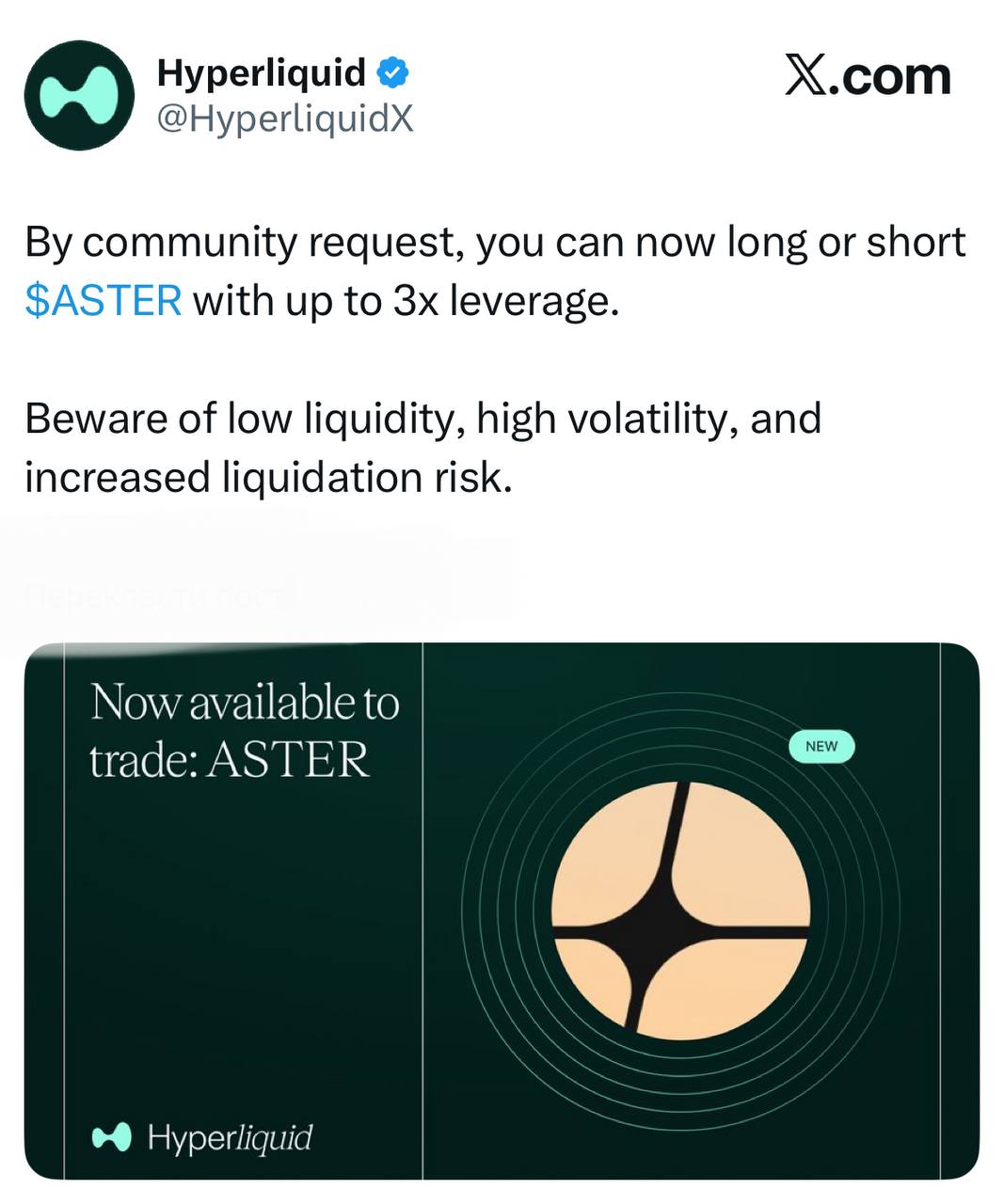Open the ASTER announcement image card
Image resolution: width=1004 pixels, height=1204 pixels.
[x=502, y=911]
